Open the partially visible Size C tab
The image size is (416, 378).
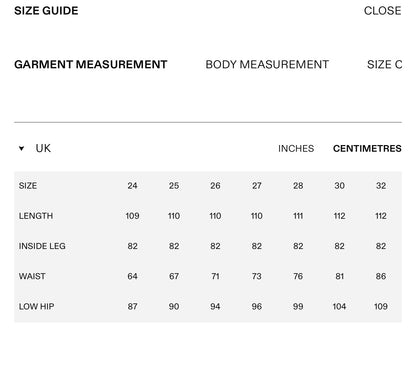[x=385, y=64]
